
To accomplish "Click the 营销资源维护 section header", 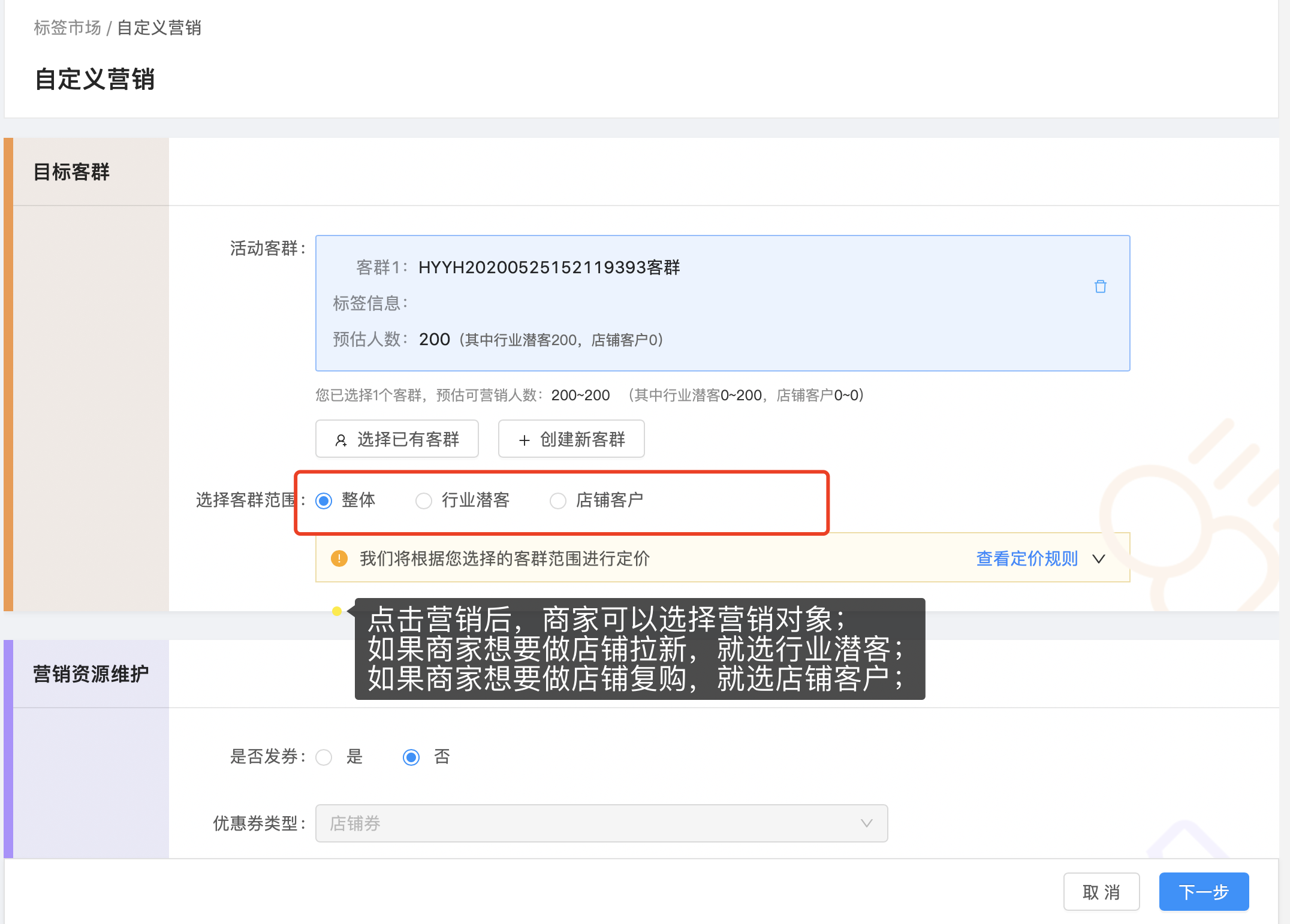I will click(x=91, y=674).
